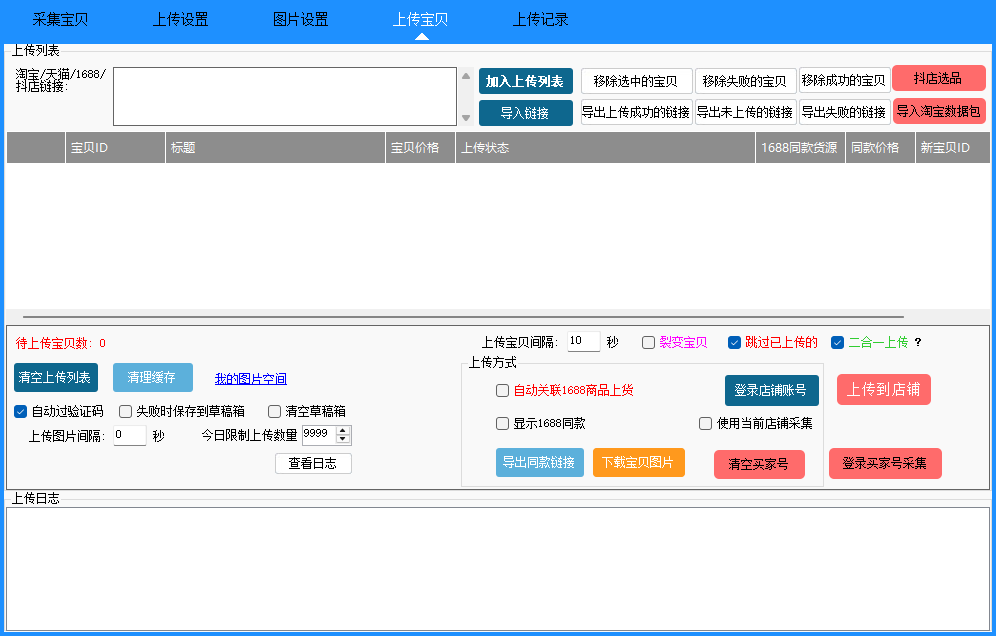Click 移除失败的宝贝 to remove failed items
This screenshot has width=996, height=636.
tap(743, 81)
